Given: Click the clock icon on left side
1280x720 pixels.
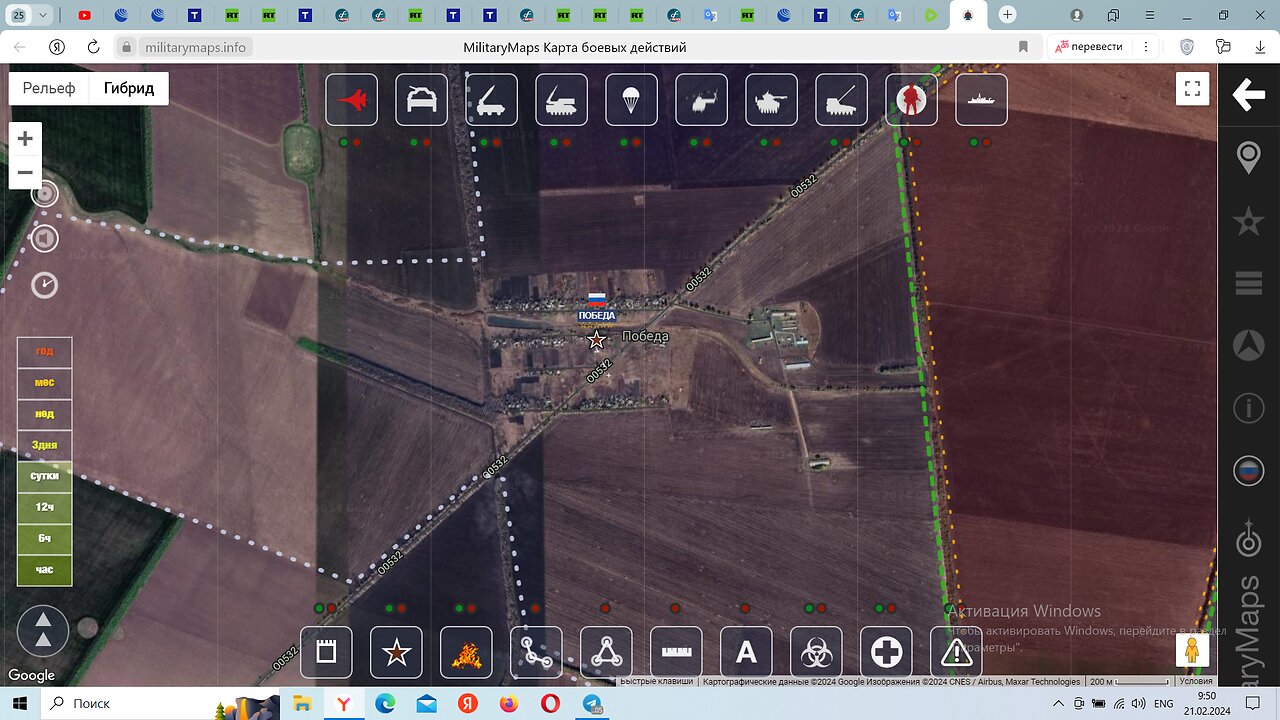Looking at the screenshot, I should click(x=45, y=285).
